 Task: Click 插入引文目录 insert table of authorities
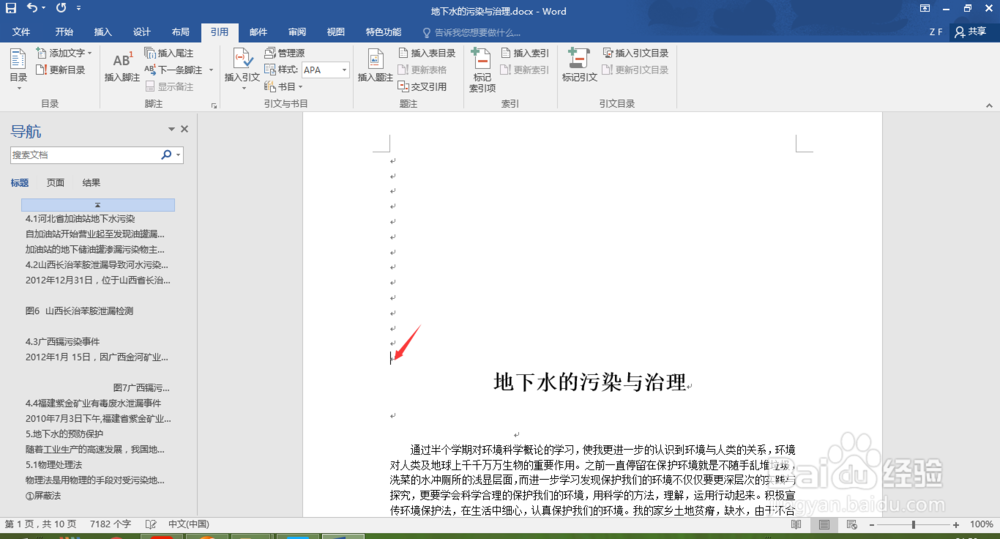[x=636, y=53]
